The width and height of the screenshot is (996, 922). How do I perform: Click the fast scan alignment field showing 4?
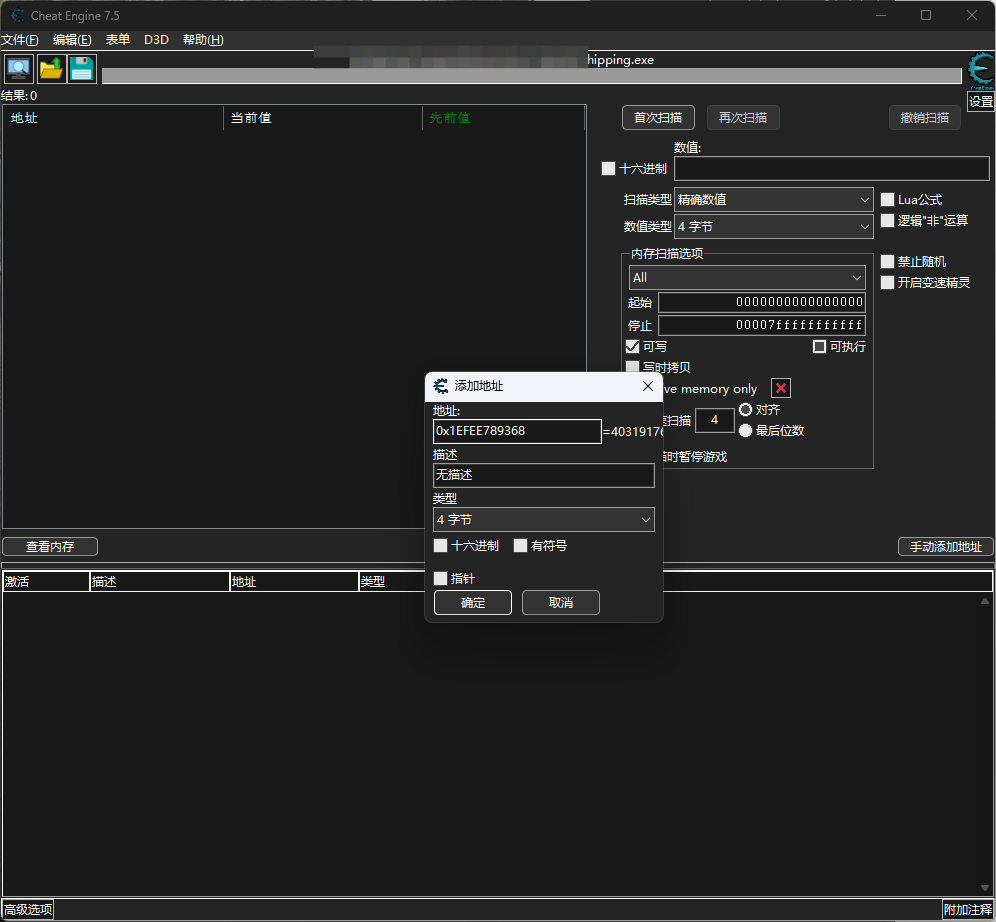(715, 420)
